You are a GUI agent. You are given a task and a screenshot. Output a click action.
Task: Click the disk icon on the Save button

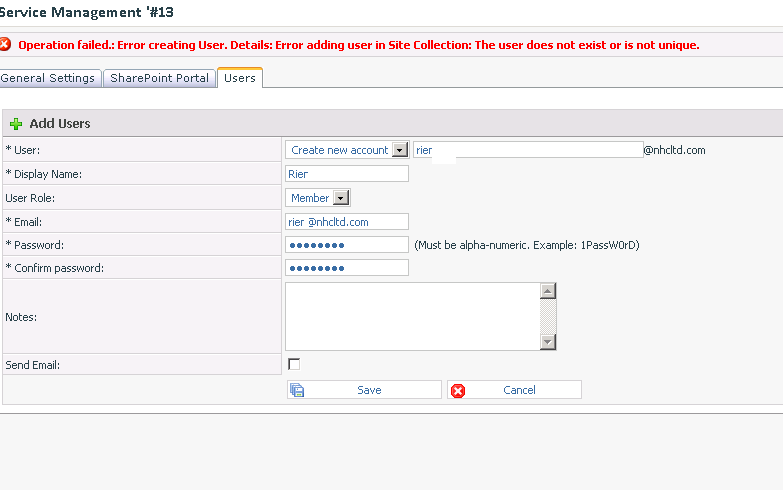click(x=297, y=390)
